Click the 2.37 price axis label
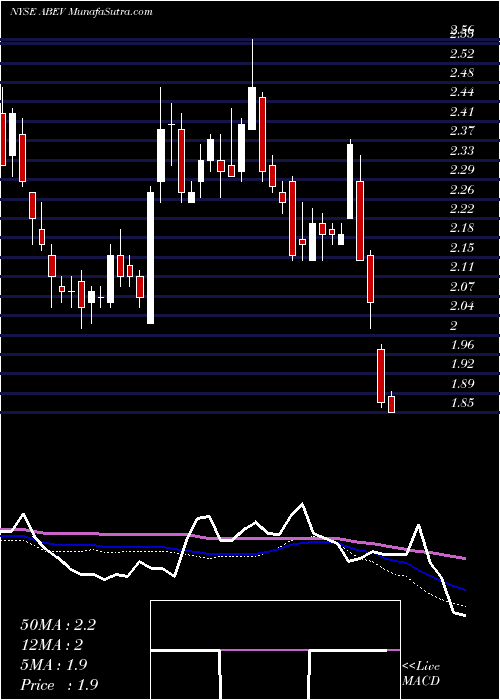Screen dimensions: 500x700 (x=462, y=131)
